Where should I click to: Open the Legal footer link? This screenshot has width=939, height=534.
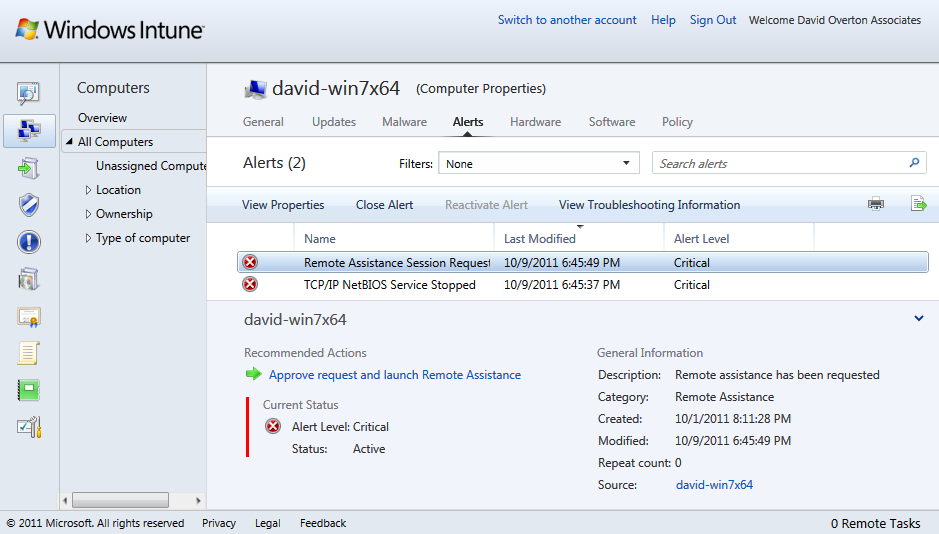[267, 523]
